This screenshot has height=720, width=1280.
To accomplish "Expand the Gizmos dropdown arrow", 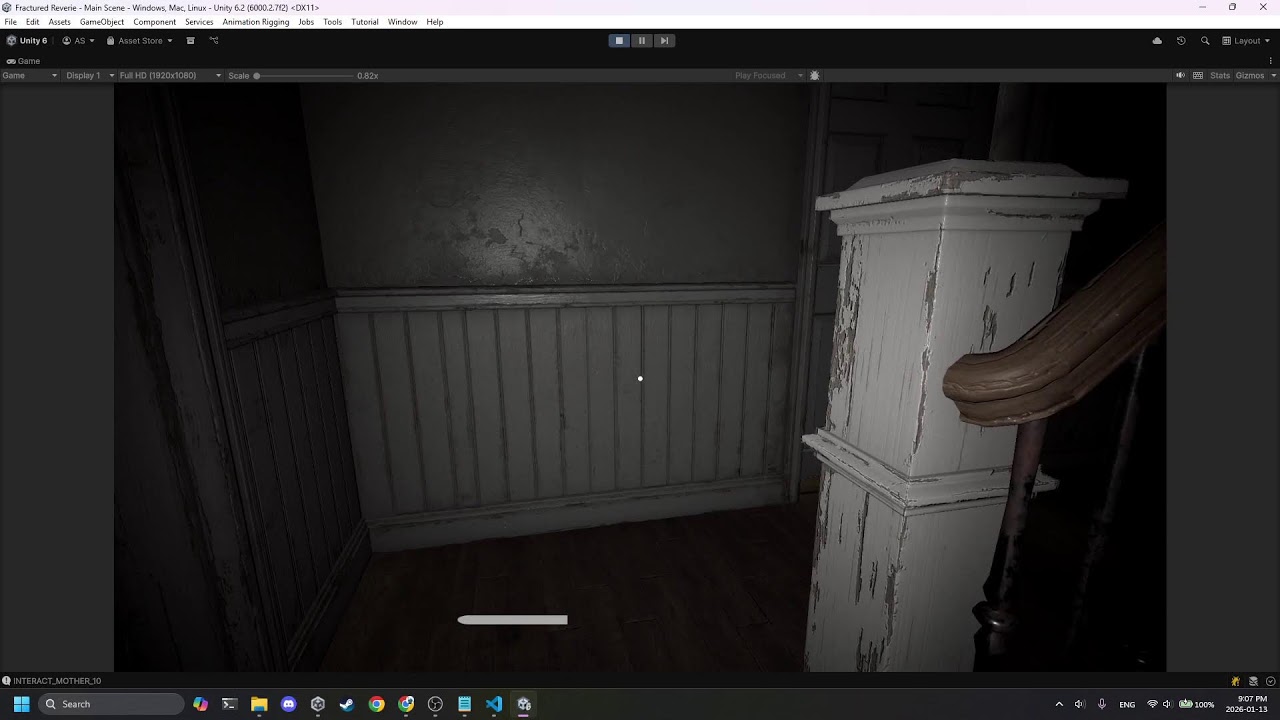I will coord(1272,75).
